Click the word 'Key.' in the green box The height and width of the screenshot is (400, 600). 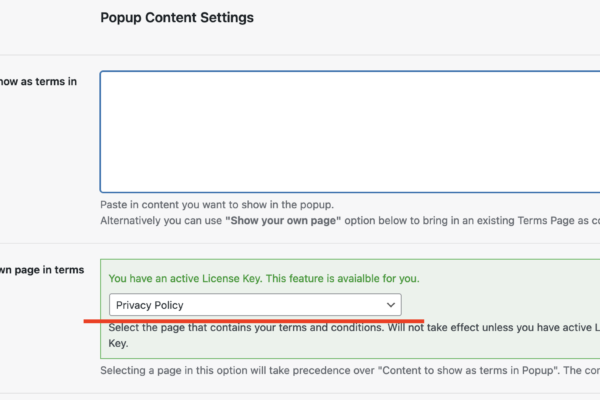[118, 343]
